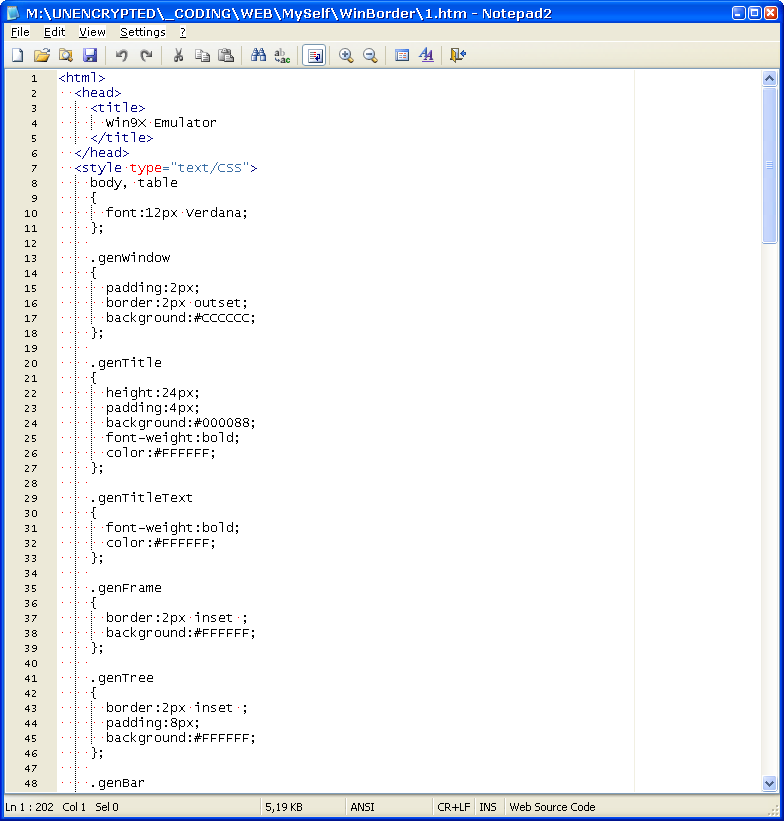This screenshot has width=784, height=821.
Task: Open a file using the folder icon
Action: [42, 55]
